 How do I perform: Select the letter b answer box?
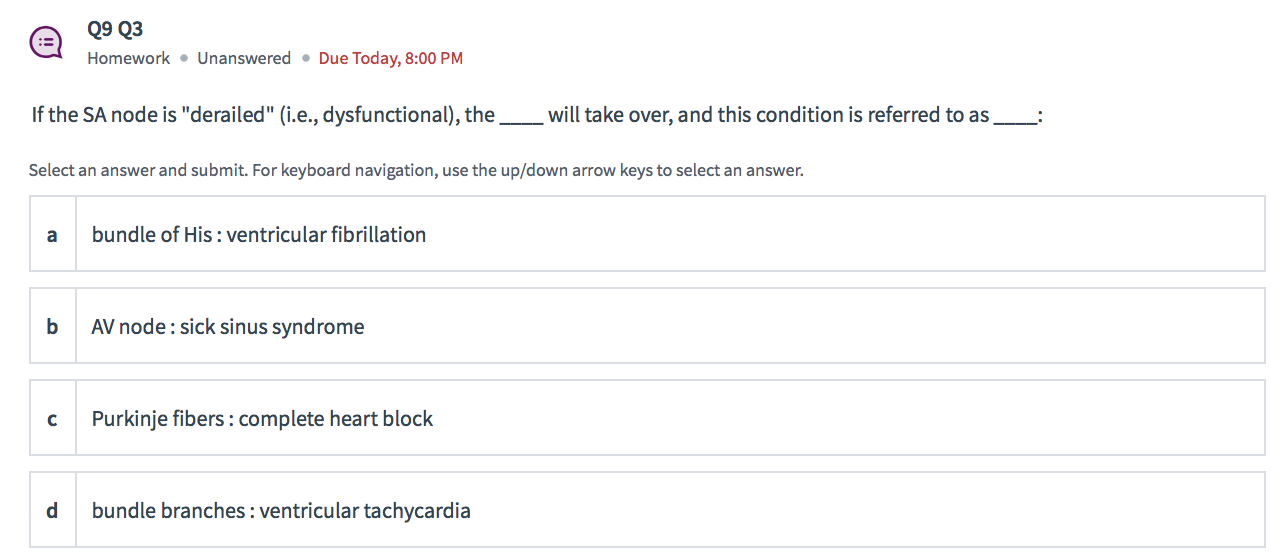click(52, 327)
